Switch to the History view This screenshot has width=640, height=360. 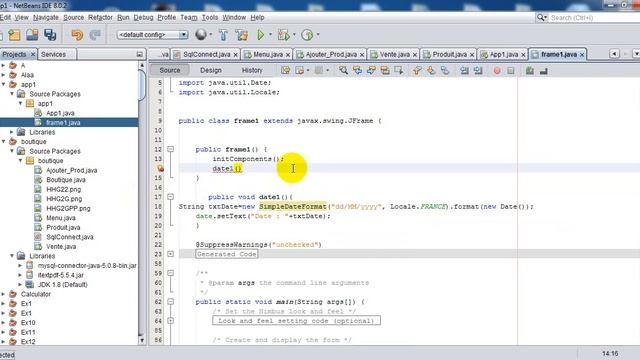click(x=252, y=70)
